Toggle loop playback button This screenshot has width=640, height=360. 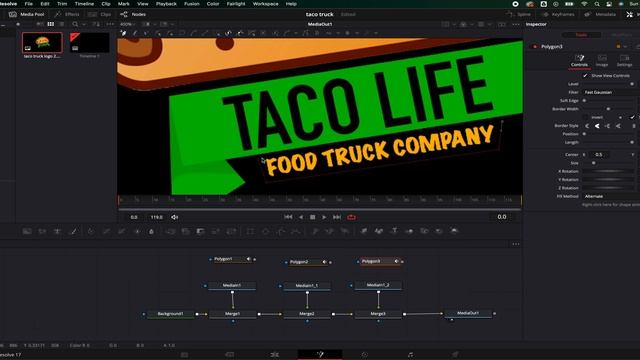point(351,217)
